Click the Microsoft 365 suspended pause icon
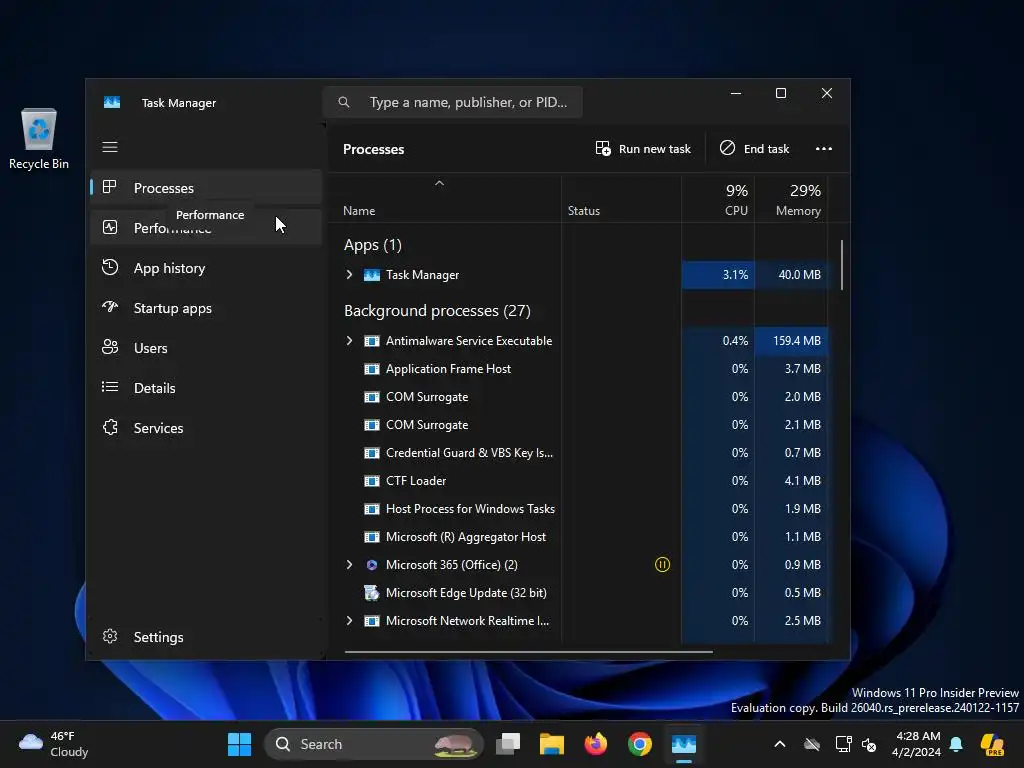This screenshot has width=1024, height=768. (662, 564)
